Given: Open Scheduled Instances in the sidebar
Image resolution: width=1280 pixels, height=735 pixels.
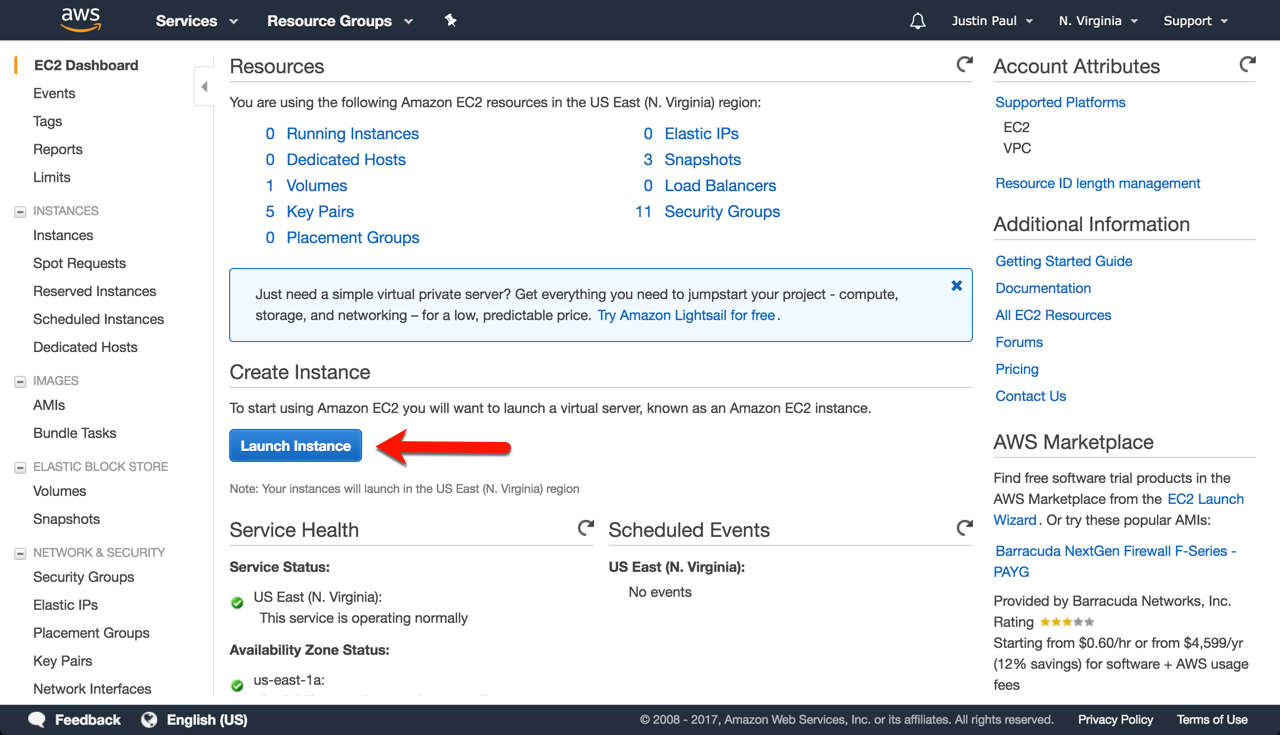Looking at the screenshot, I should [99, 319].
